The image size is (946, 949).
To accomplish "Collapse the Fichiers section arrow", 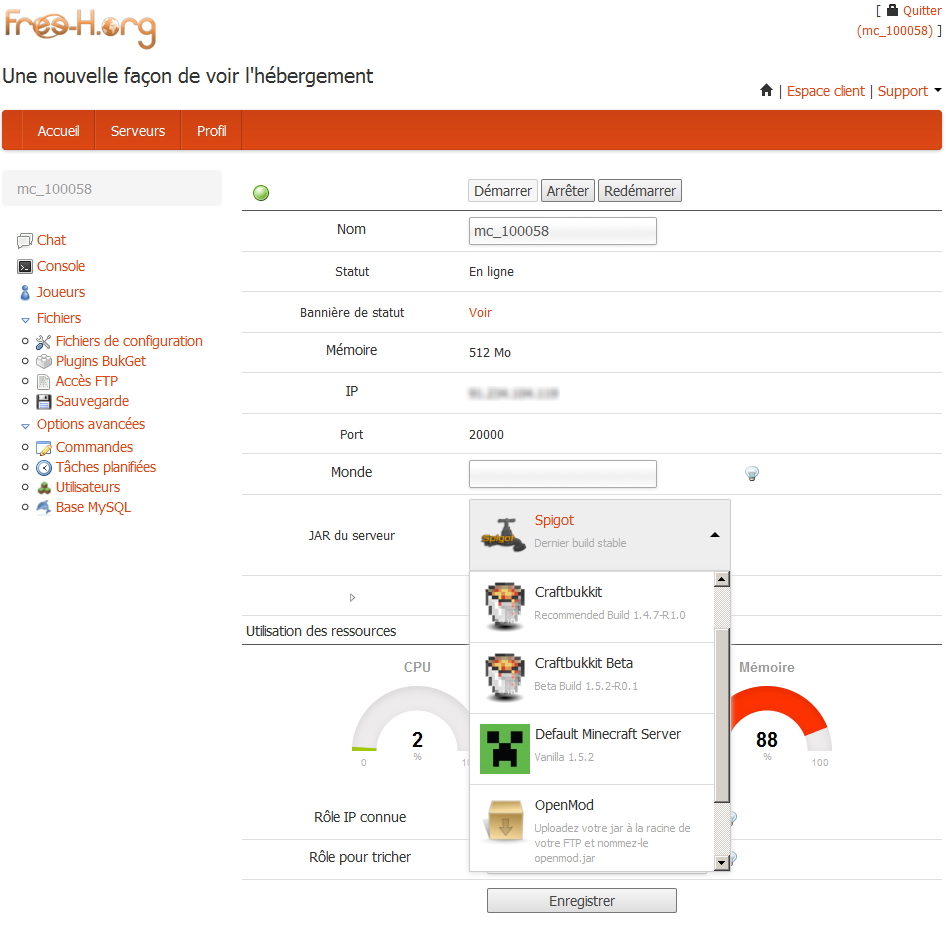I will (25, 320).
